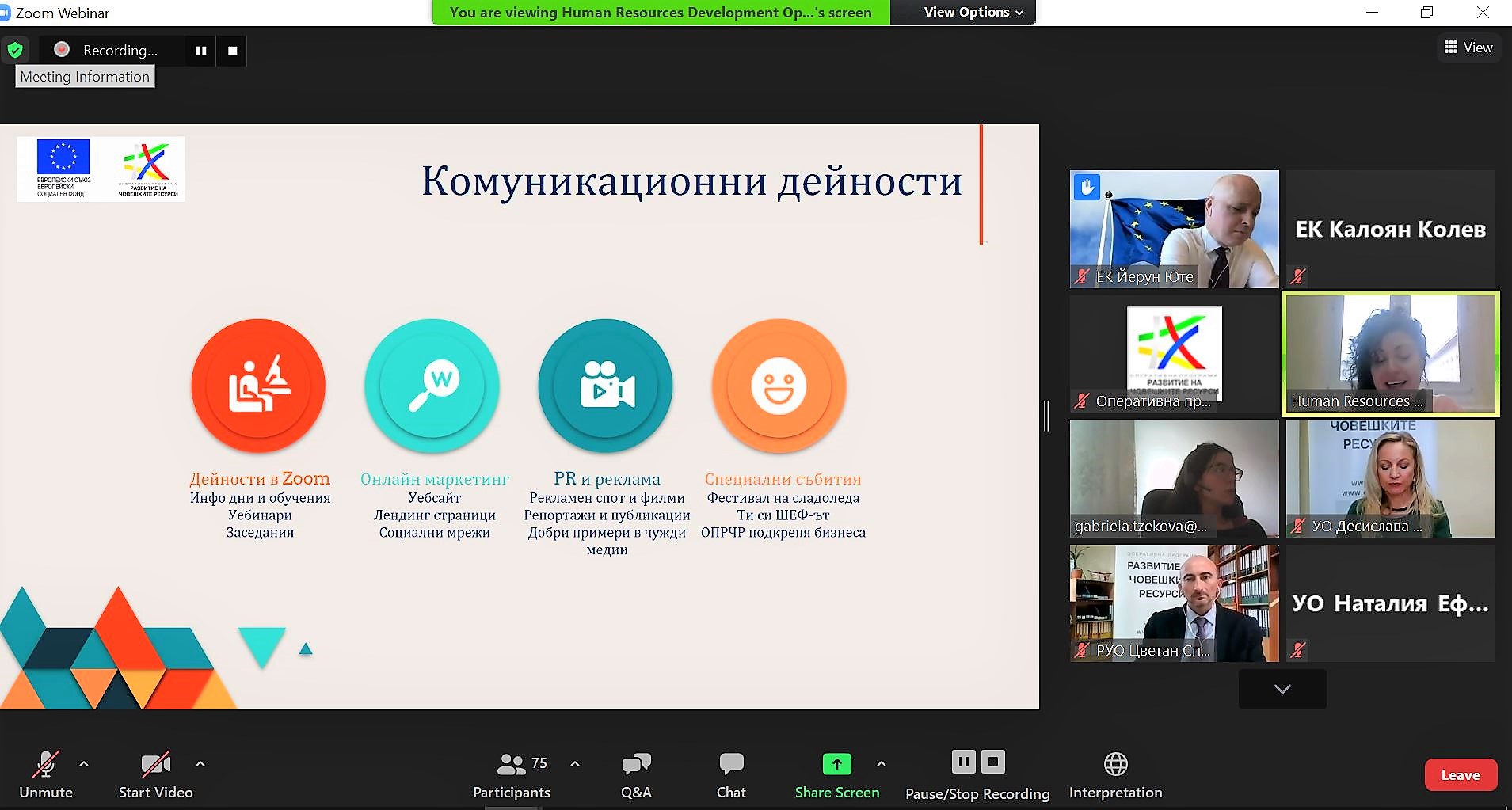Click muted mic icon on Цветан tile

click(1082, 650)
